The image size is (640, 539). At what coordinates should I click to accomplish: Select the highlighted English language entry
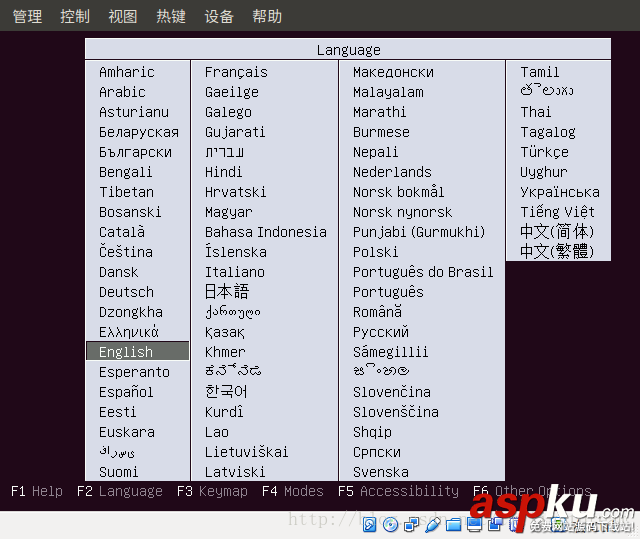click(x=138, y=351)
